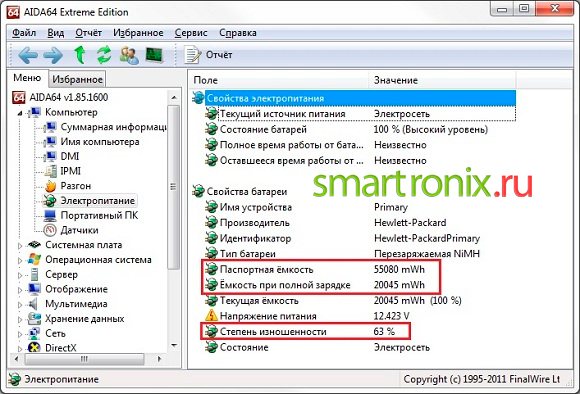Viewport: 580px width, 394px height.
Task: Click the Хранение данных drive icon
Action: [x=34, y=319]
